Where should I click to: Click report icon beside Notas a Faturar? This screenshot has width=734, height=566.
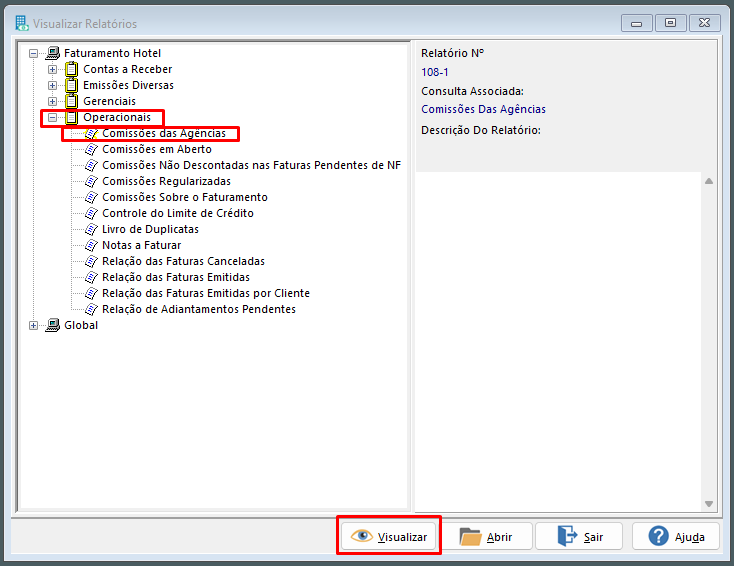click(x=91, y=245)
